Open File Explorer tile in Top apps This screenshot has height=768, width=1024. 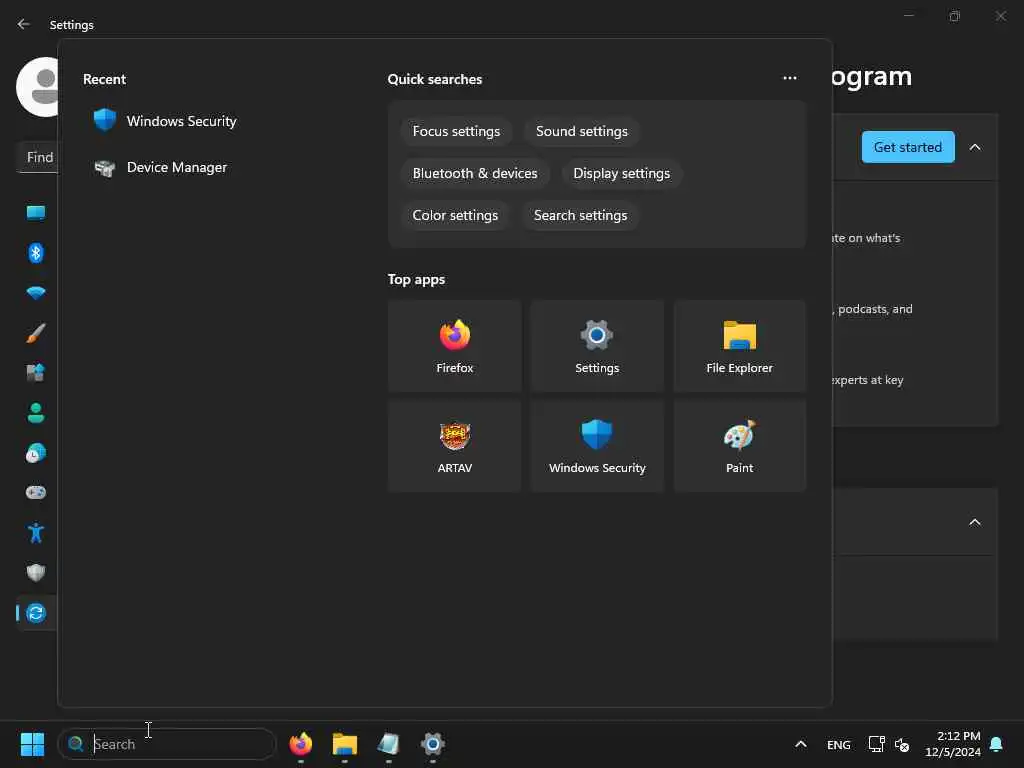[x=739, y=346]
